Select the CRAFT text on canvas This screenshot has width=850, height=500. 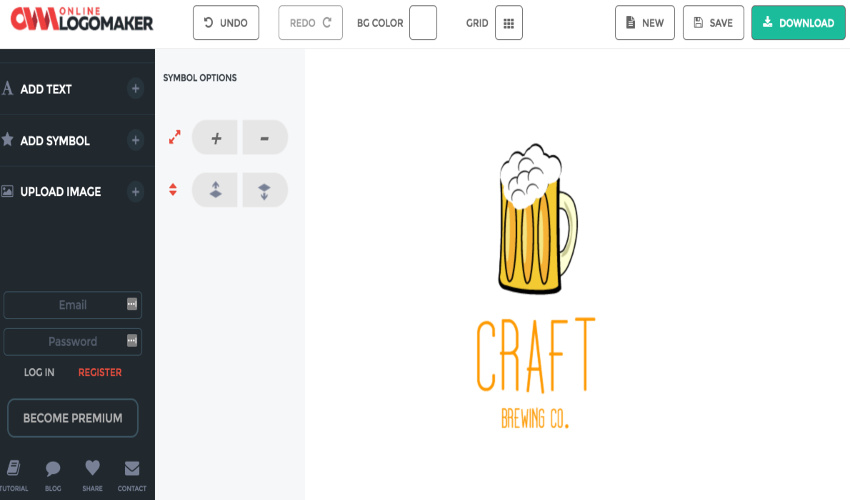(x=536, y=355)
